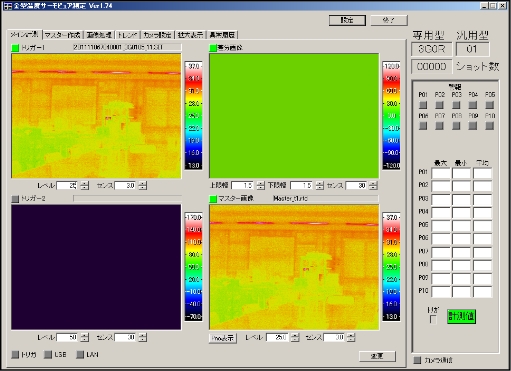
Task: Click the カメラ通信 status indicator
Action: 417,360
